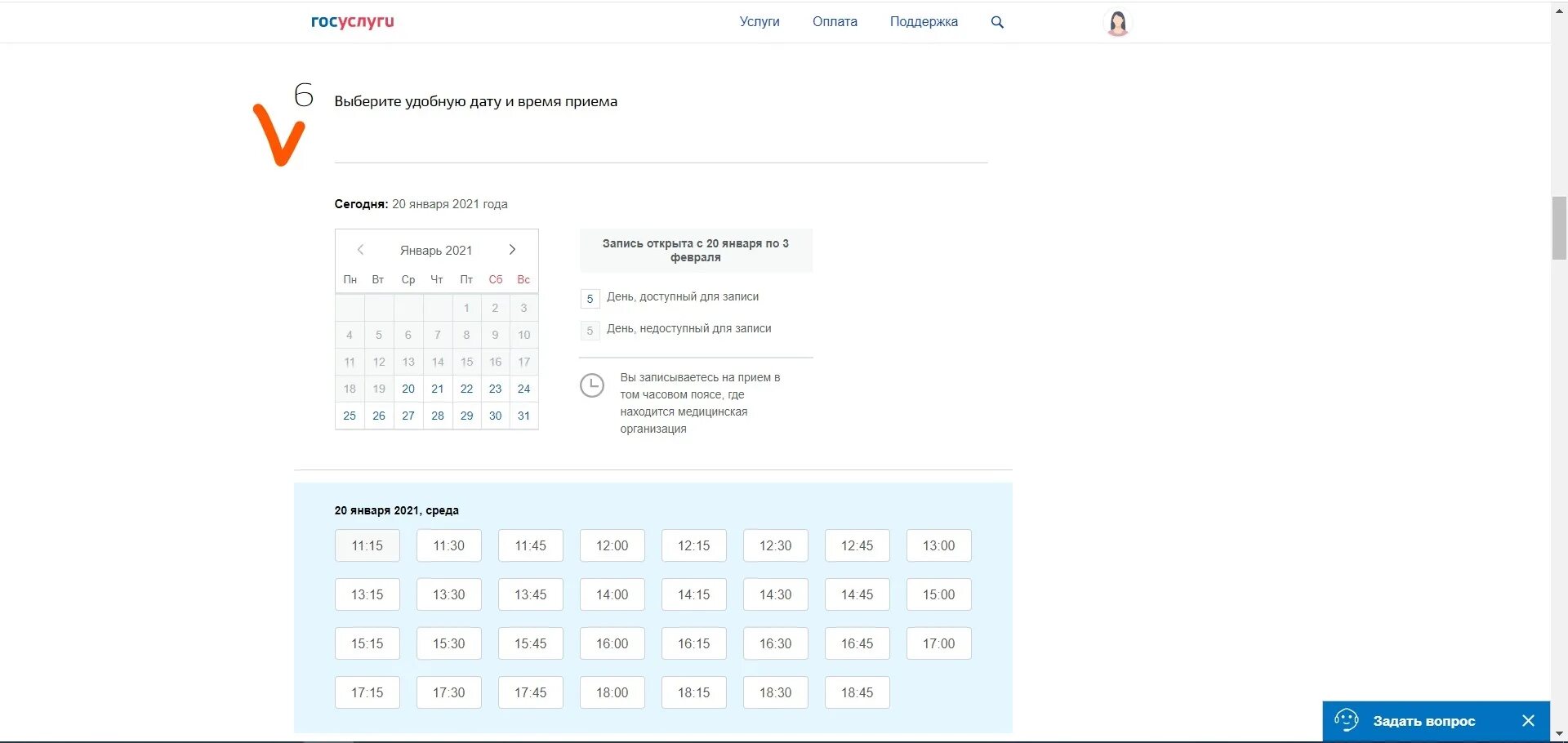
Task: Click the page vertical scrollbar thumb
Action: pyautogui.click(x=1559, y=228)
